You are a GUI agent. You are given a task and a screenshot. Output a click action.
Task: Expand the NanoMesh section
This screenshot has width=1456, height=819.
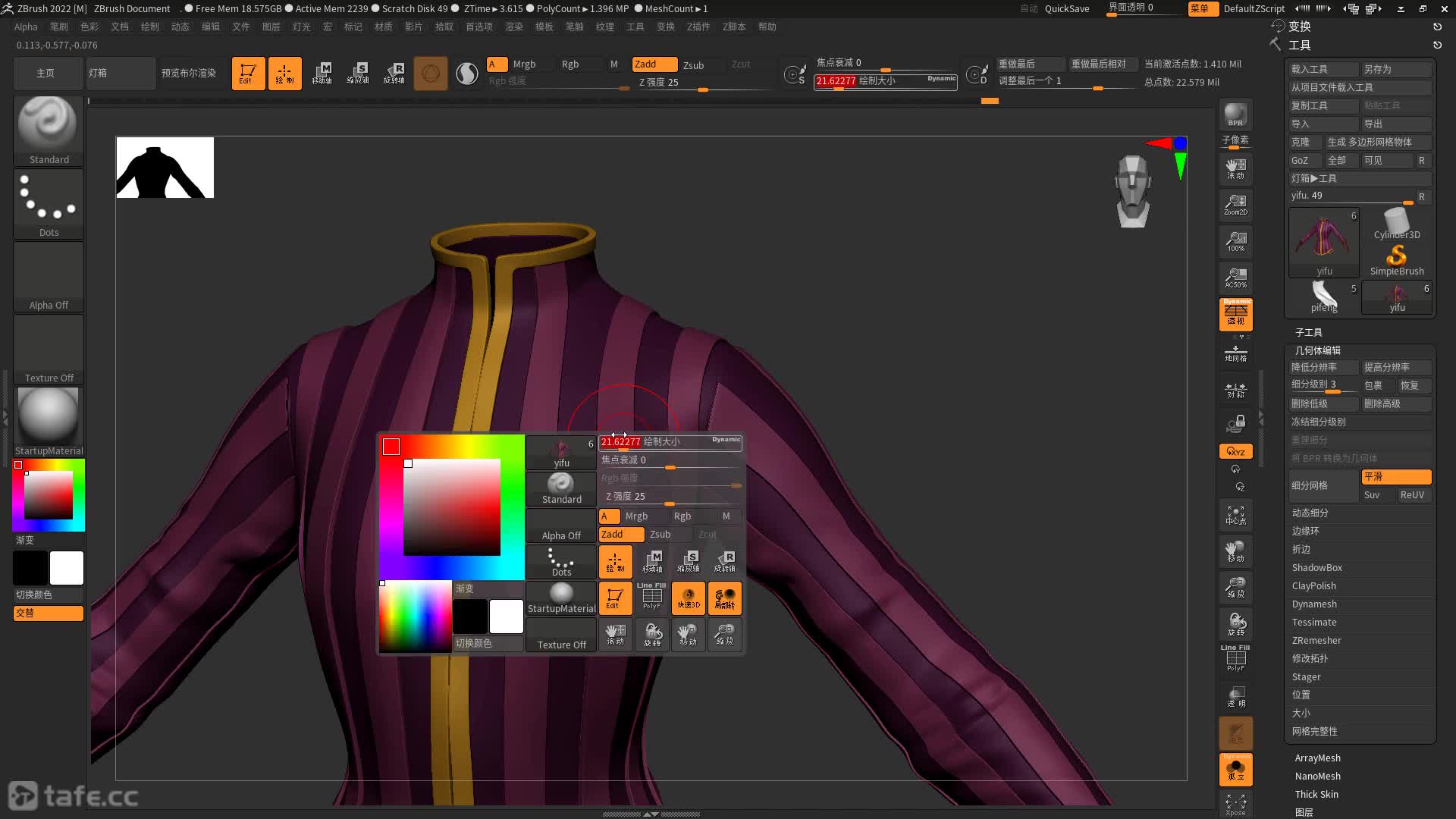(x=1317, y=776)
